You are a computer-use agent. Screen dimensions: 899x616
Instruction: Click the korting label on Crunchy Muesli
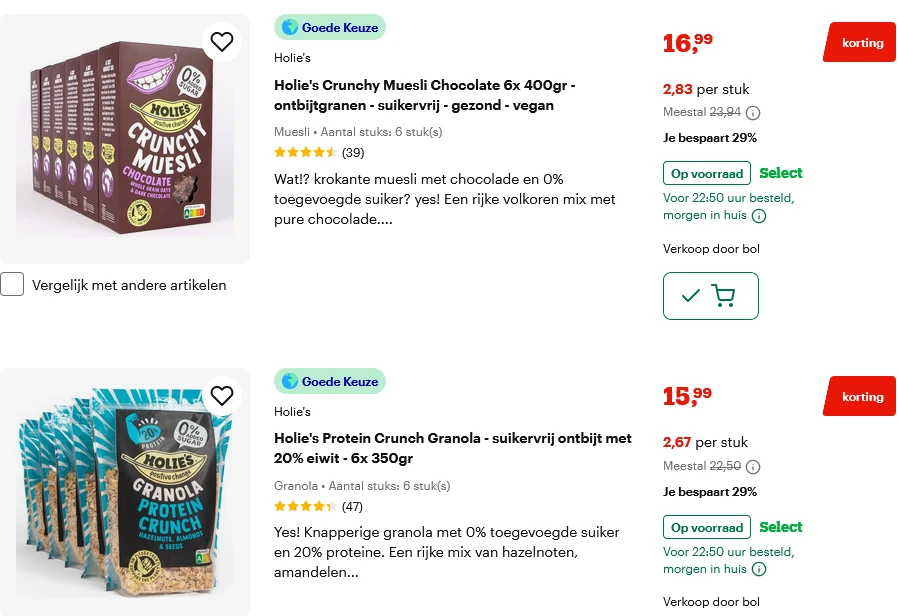[x=860, y=43]
